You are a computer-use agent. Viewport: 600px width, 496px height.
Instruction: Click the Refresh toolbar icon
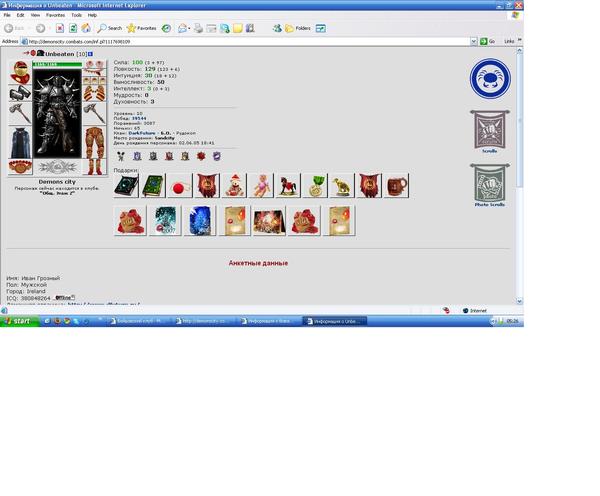(x=73, y=28)
